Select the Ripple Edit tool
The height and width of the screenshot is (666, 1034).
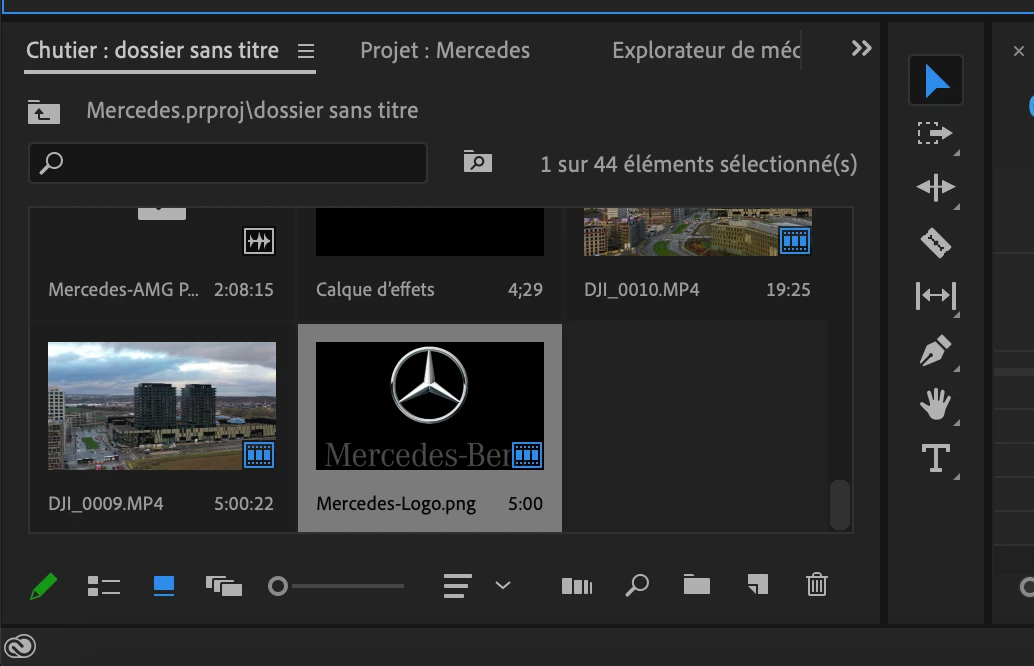pos(935,187)
